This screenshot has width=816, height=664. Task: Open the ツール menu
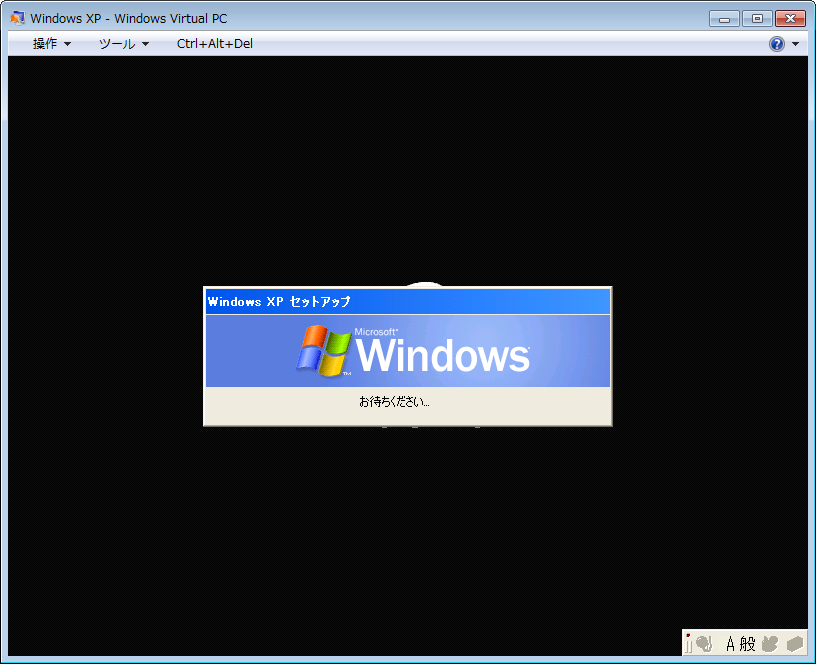click(124, 44)
